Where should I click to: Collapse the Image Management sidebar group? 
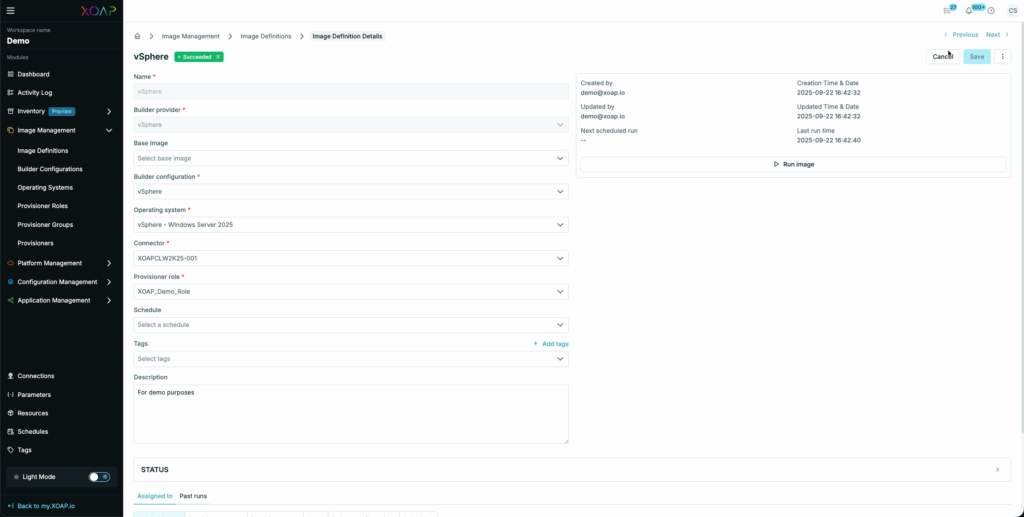[109, 130]
